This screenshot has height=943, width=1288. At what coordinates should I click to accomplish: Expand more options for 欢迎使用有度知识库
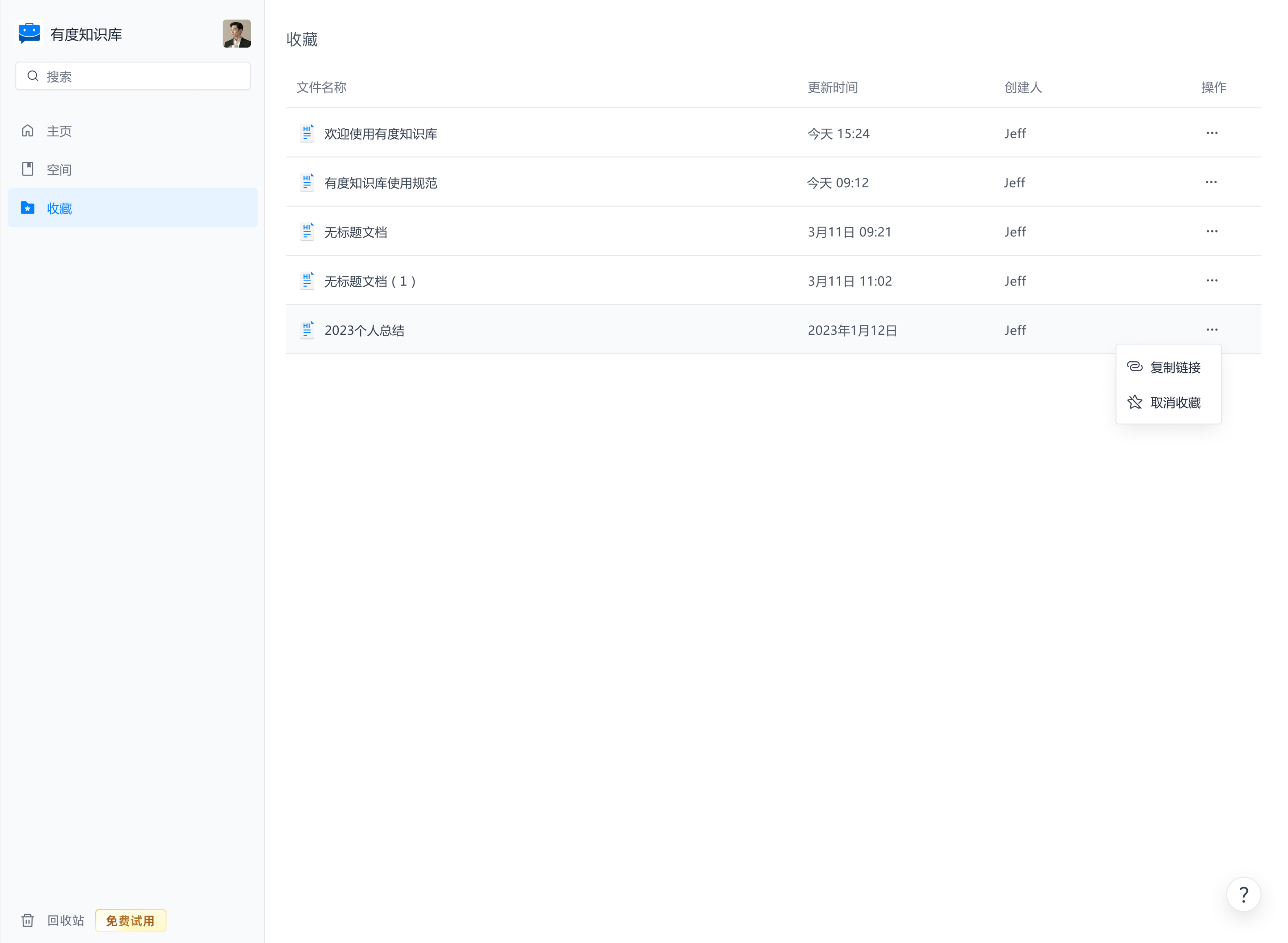(x=1212, y=133)
